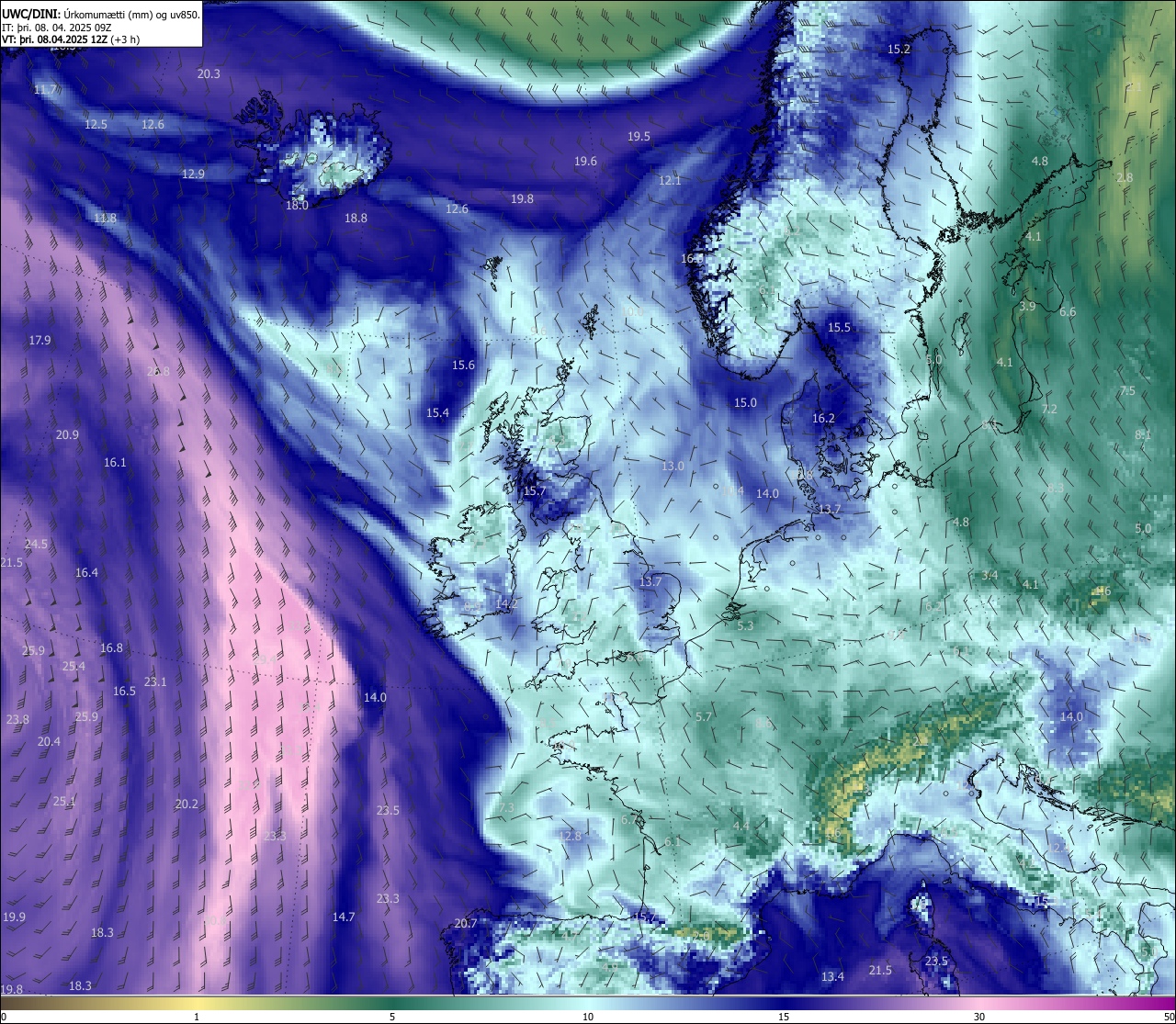Click the map value 20.3
Viewport: 1176px width, 1024px height.
click(x=209, y=73)
